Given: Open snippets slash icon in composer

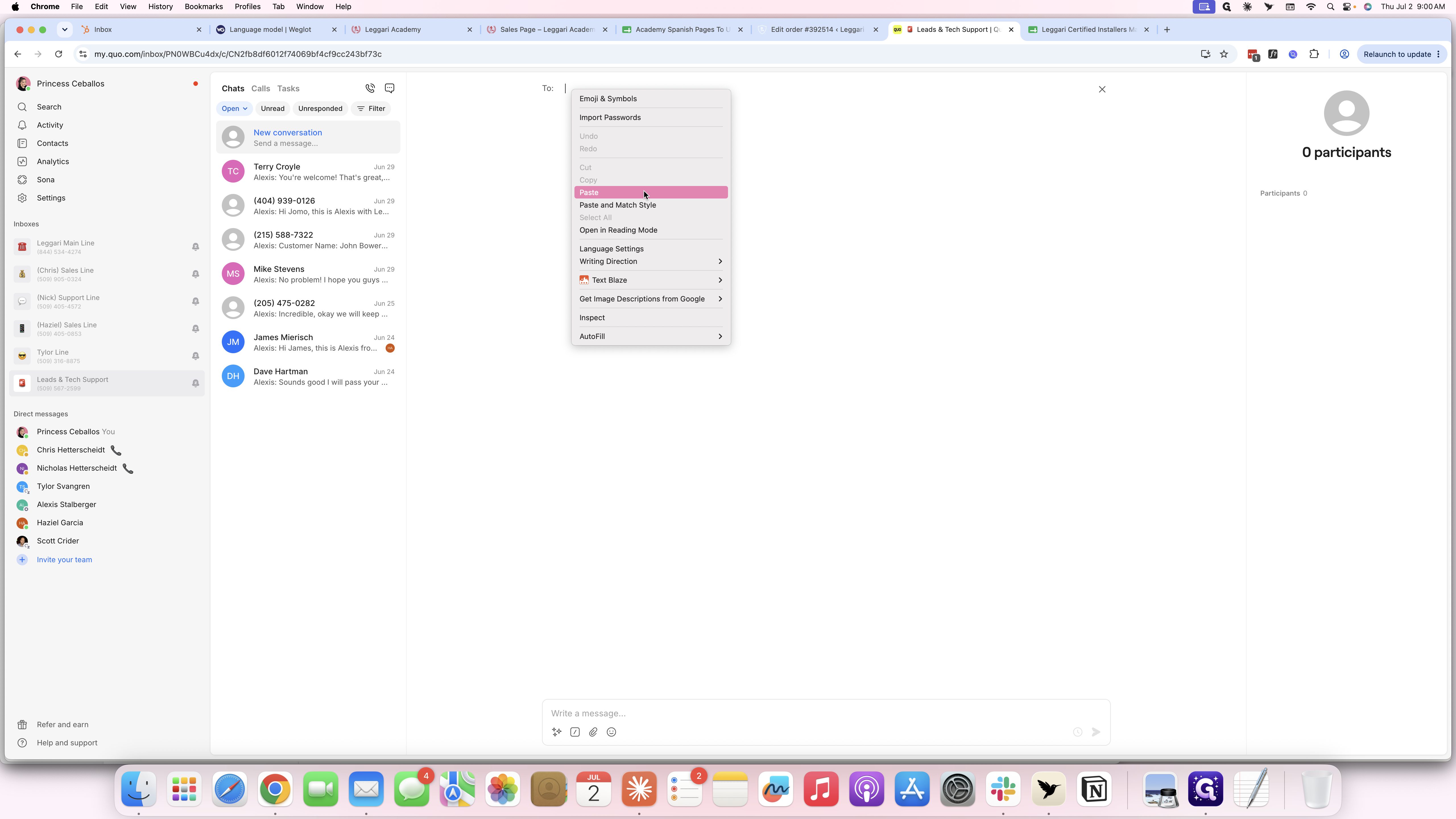Looking at the screenshot, I should tap(575, 732).
